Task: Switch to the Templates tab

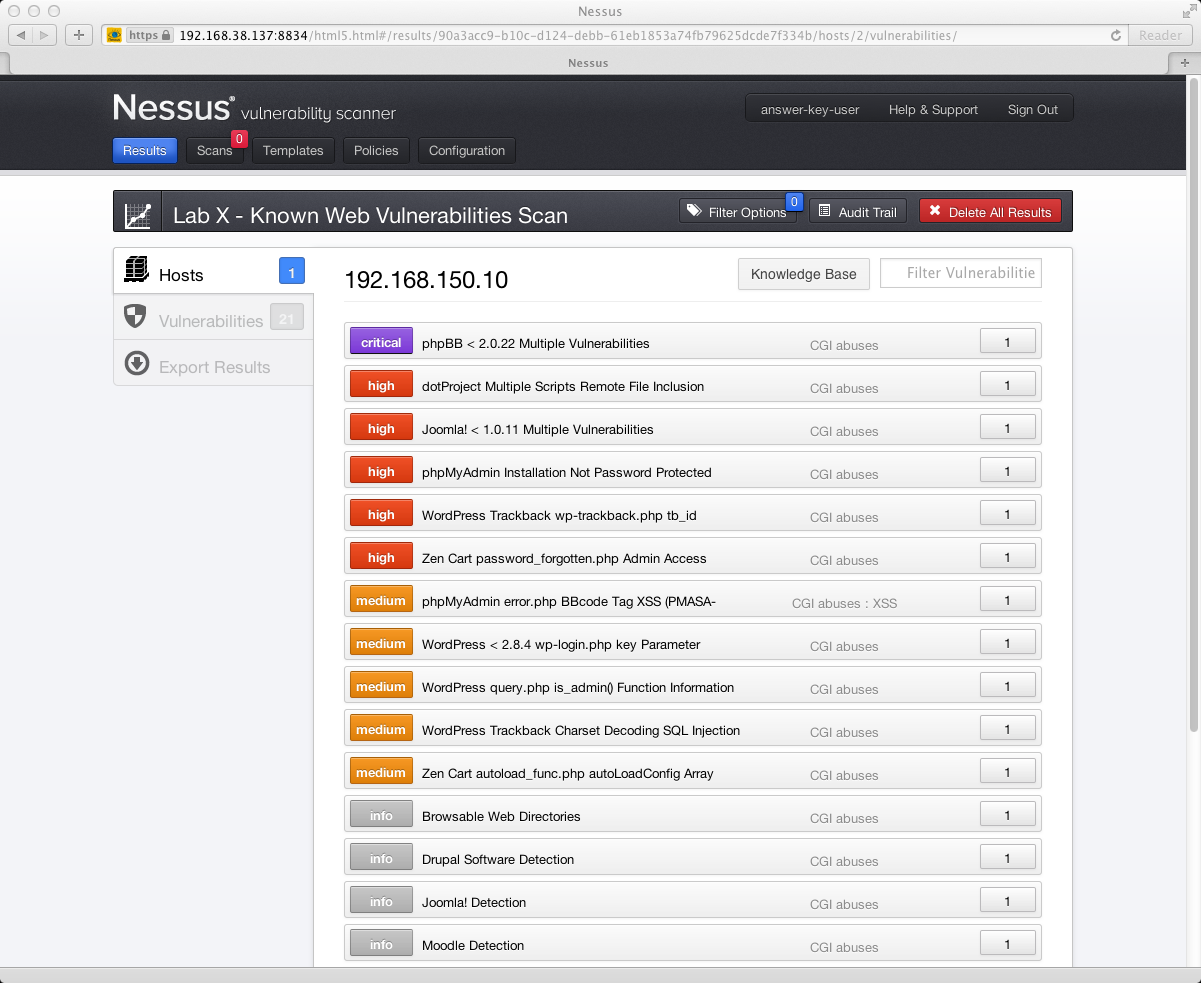Action: [x=293, y=151]
